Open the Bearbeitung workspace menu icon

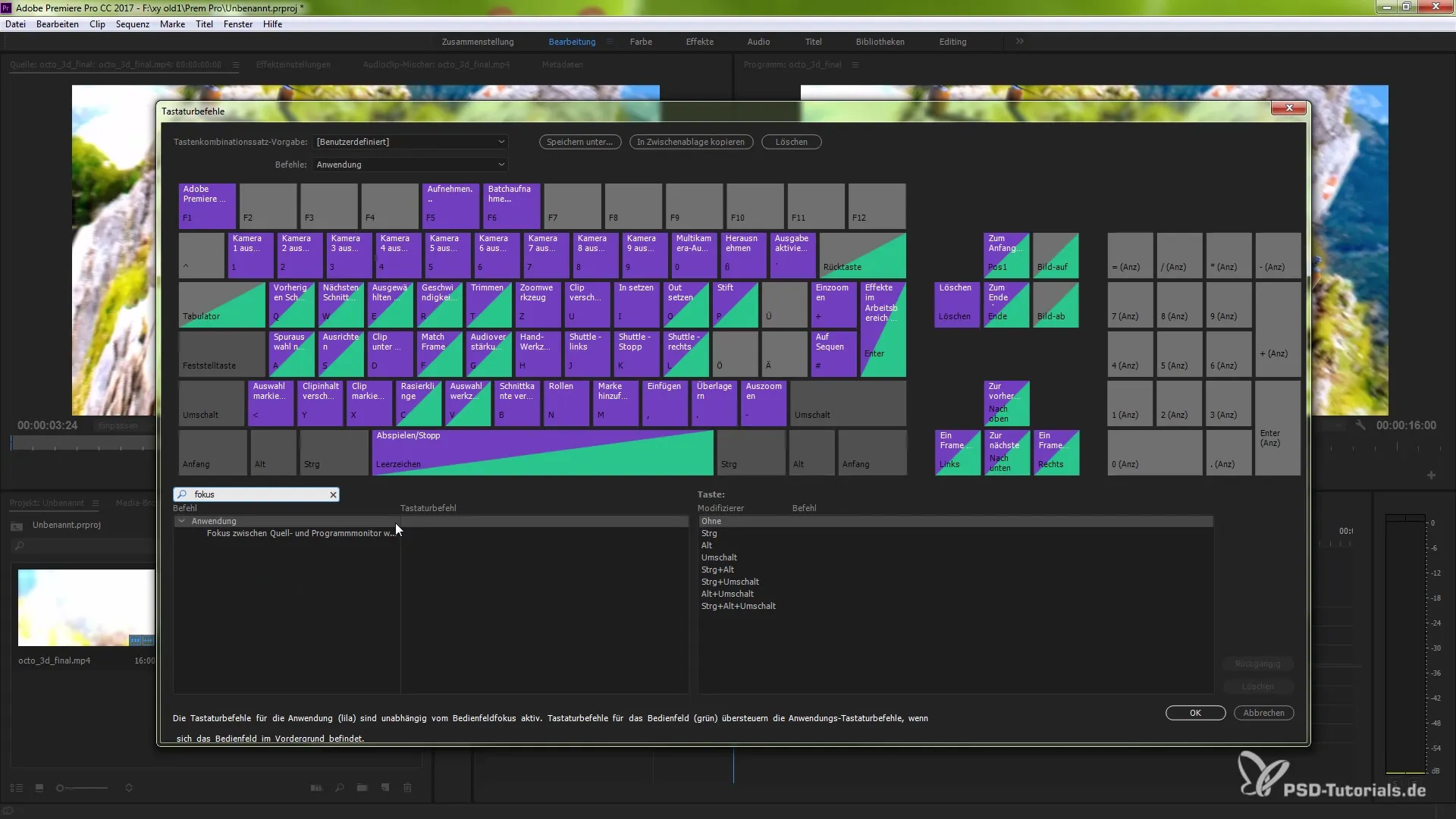tap(609, 42)
